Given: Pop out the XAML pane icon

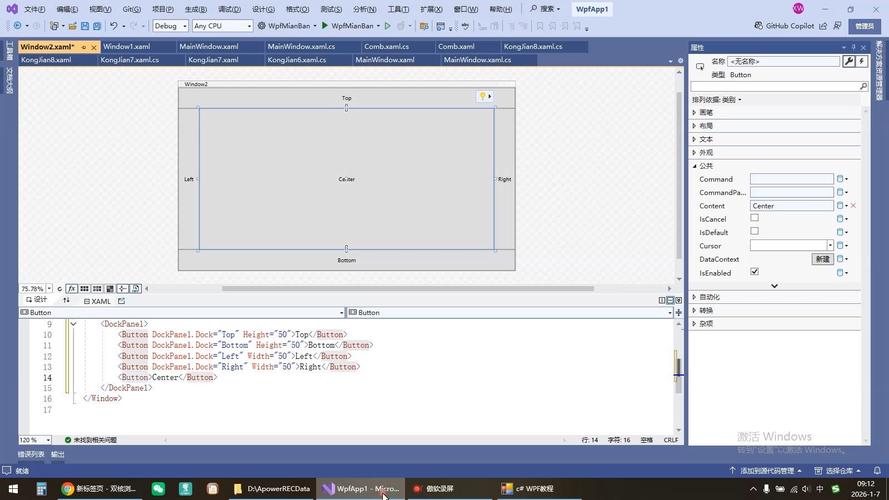Looking at the screenshot, I should pos(121,301).
